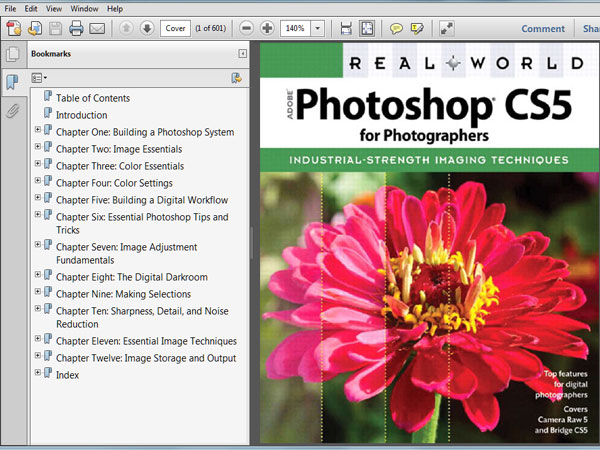Click the Open file toolbar icon
Image resolution: width=600 pixels, height=450 pixels.
[35, 29]
